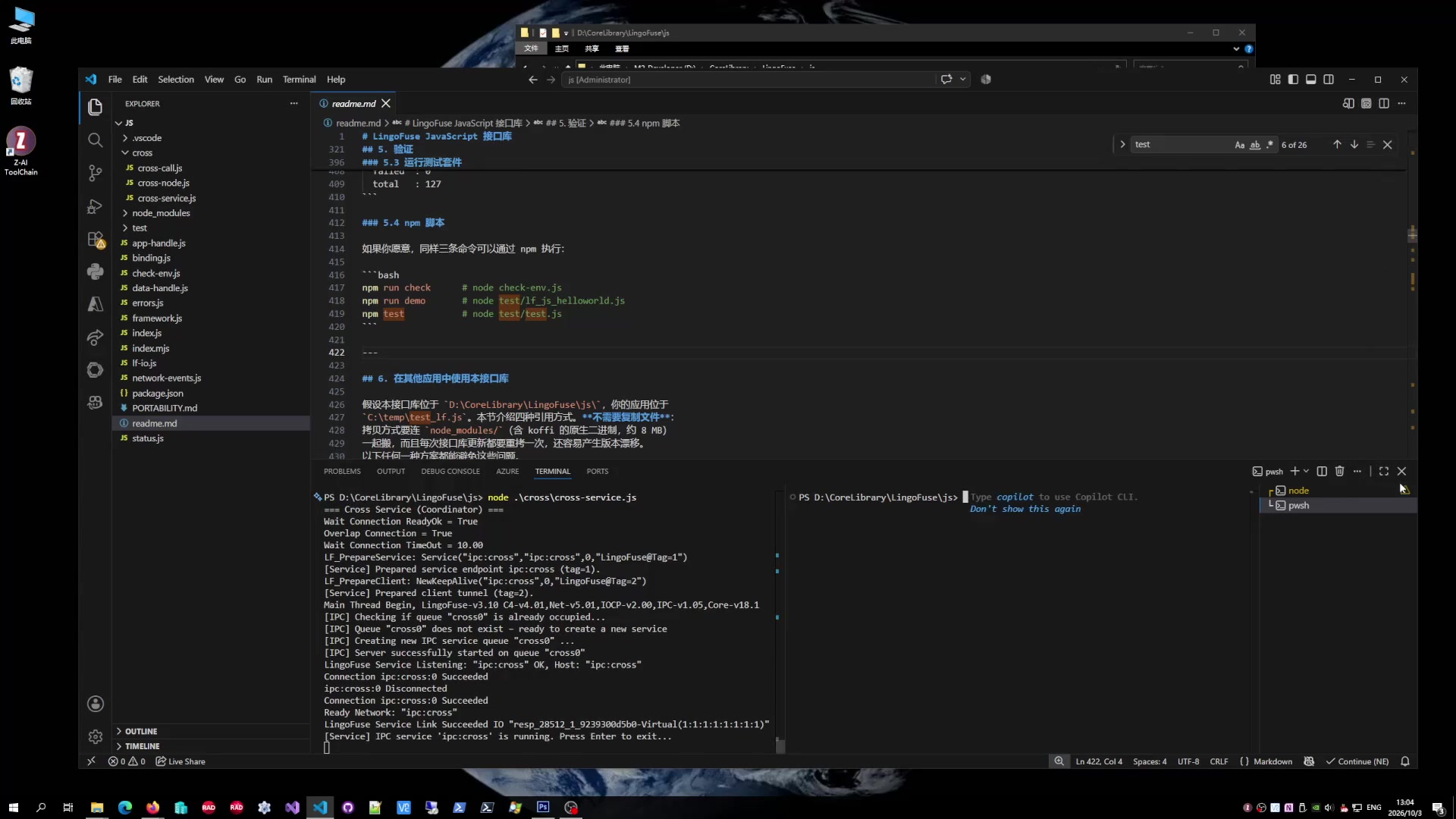Switch to the PROBLEMS tab

pyautogui.click(x=342, y=471)
